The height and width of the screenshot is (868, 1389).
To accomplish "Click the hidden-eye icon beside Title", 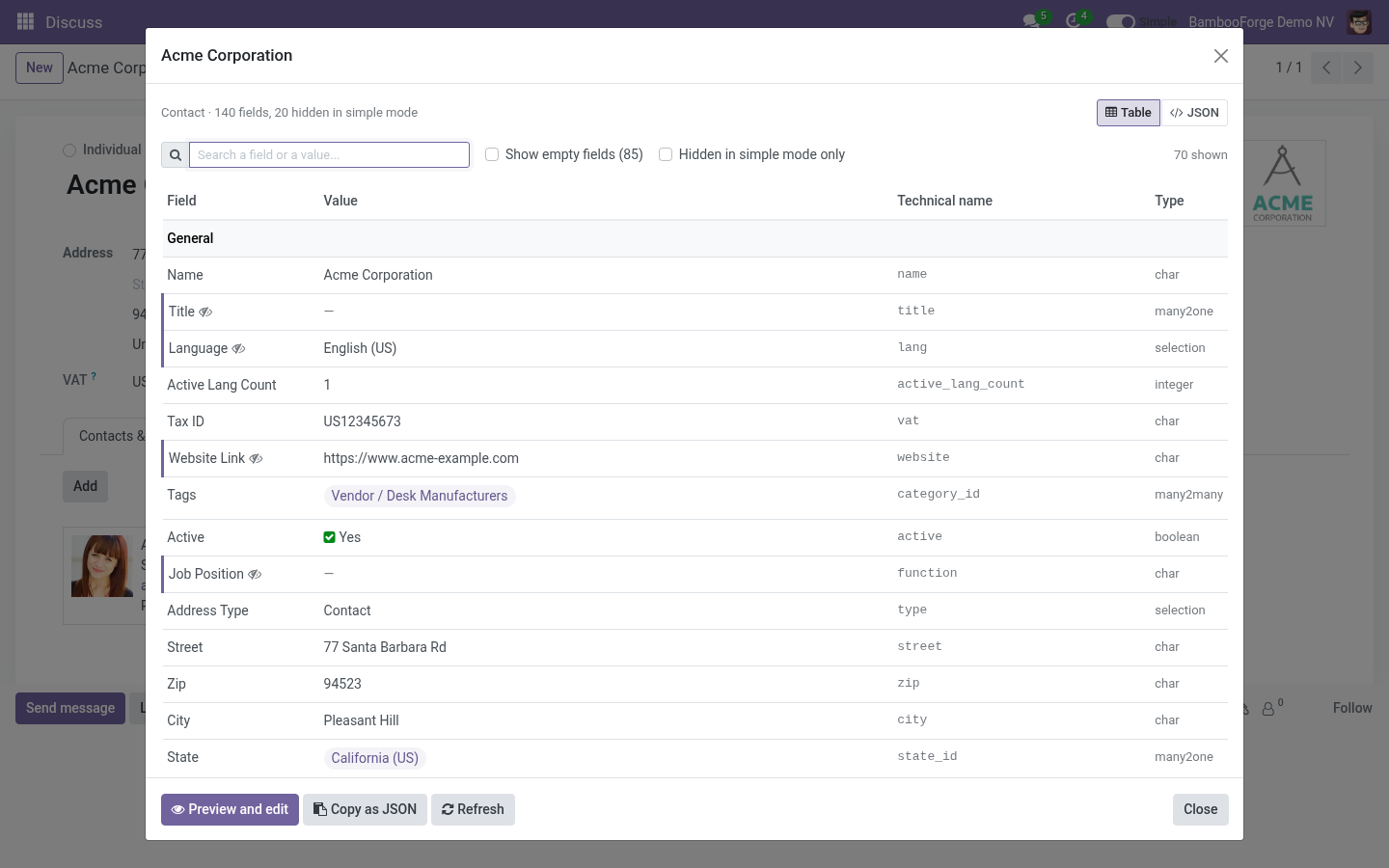I will click(x=205, y=312).
